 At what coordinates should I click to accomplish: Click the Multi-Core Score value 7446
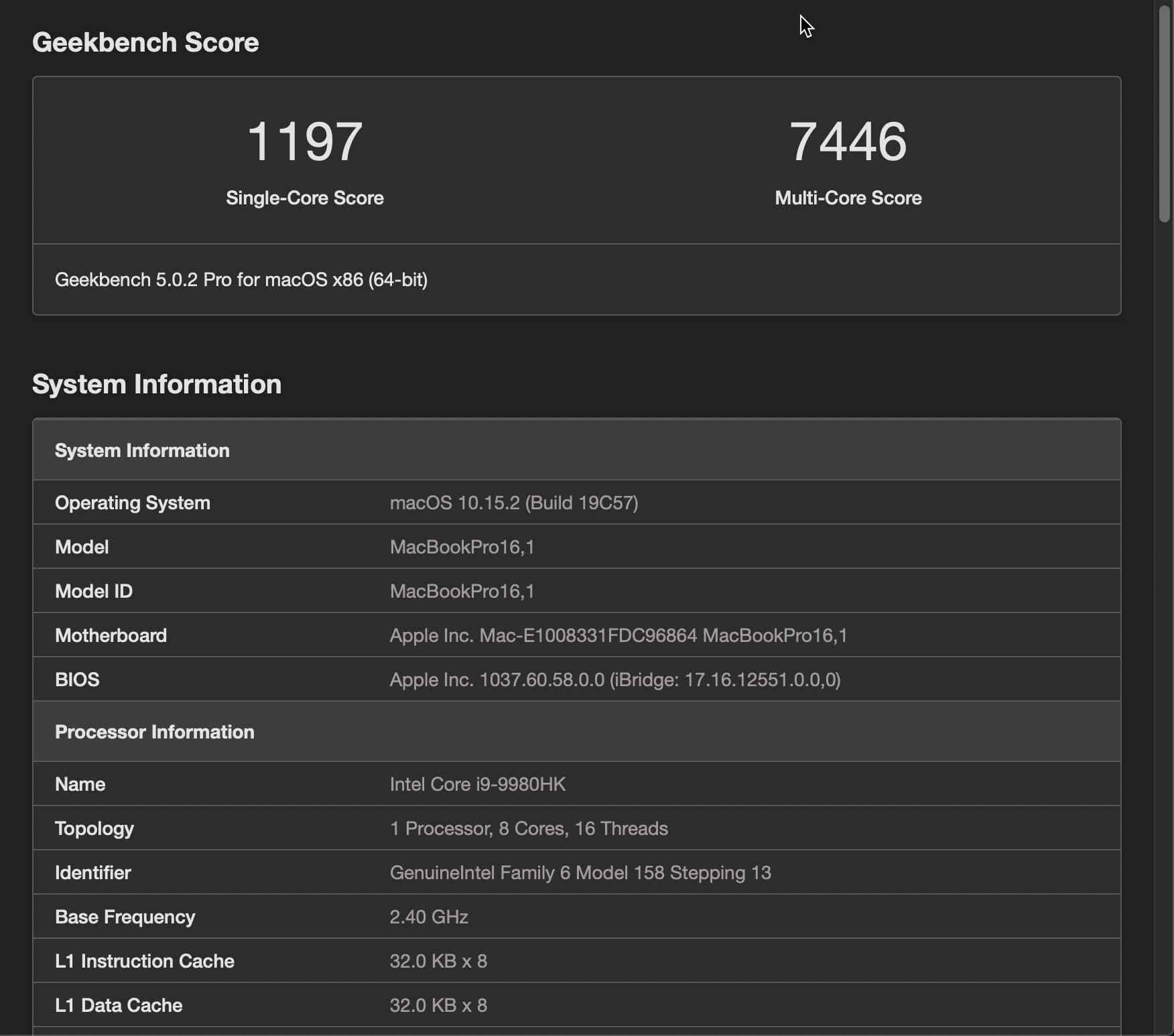(848, 141)
